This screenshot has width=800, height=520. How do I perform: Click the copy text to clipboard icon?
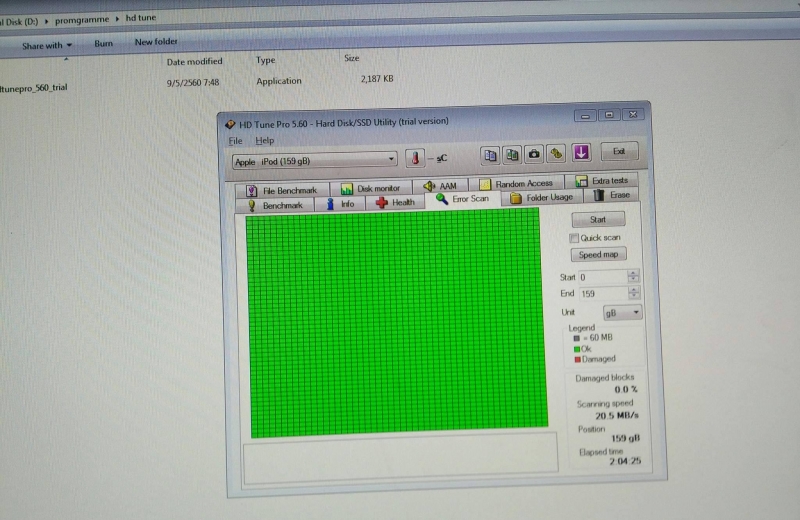point(490,154)
